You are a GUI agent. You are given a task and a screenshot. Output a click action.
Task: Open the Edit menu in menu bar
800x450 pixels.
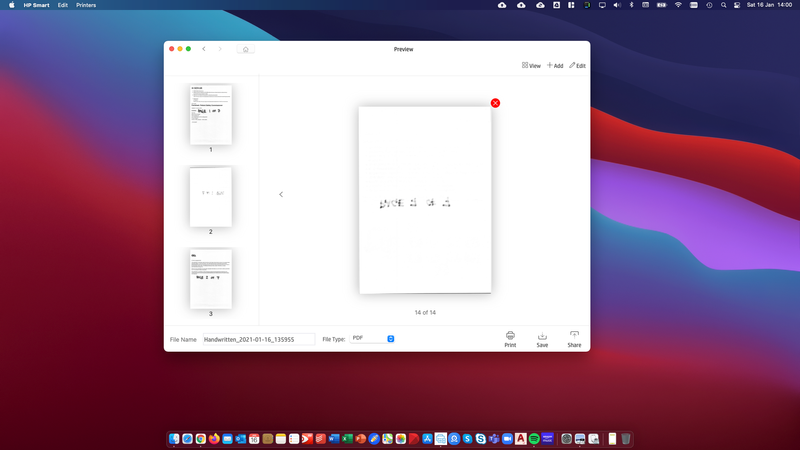coord(63,5)
